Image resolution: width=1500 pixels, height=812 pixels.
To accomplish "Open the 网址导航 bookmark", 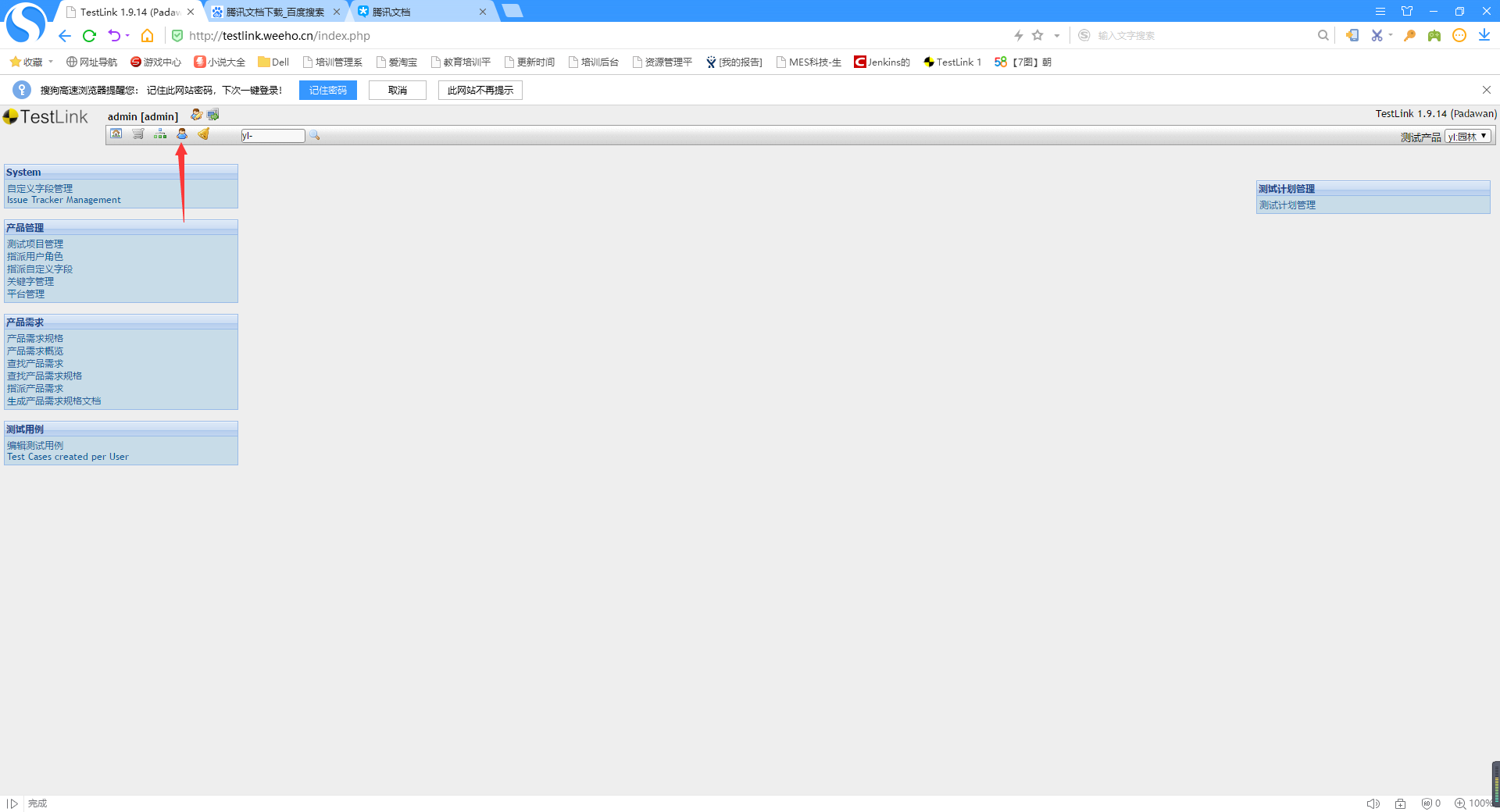I will pos(91,62).
